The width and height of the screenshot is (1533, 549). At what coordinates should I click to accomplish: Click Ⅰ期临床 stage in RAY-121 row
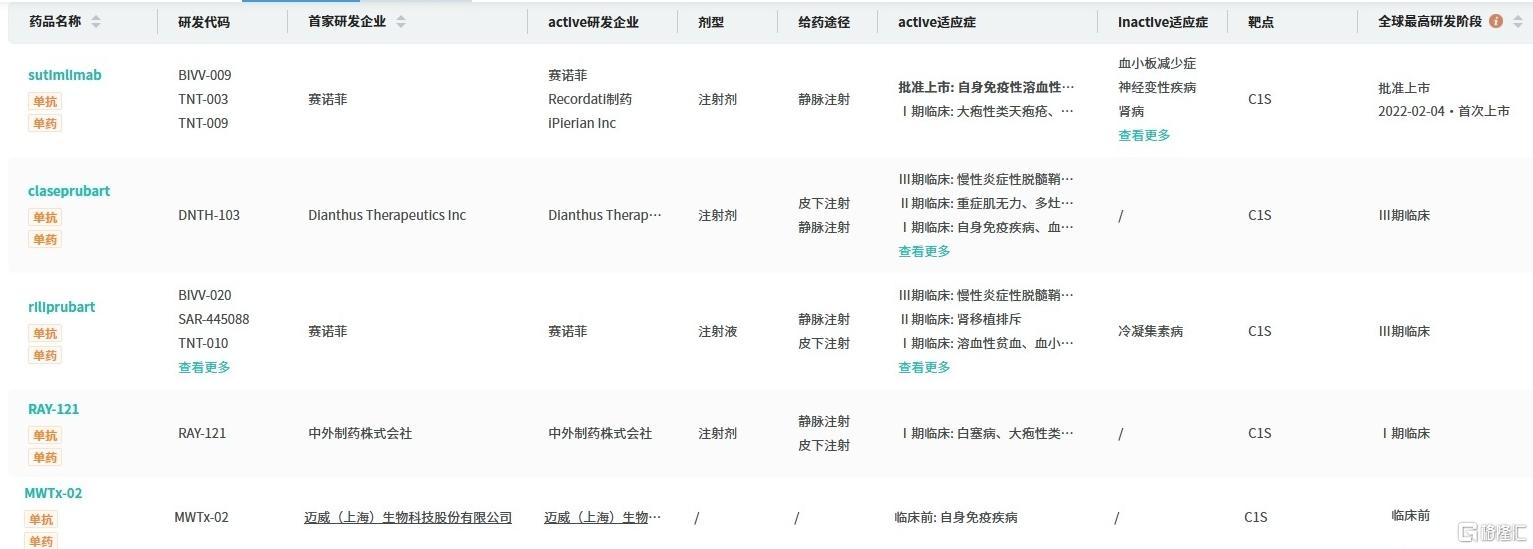1406,433
